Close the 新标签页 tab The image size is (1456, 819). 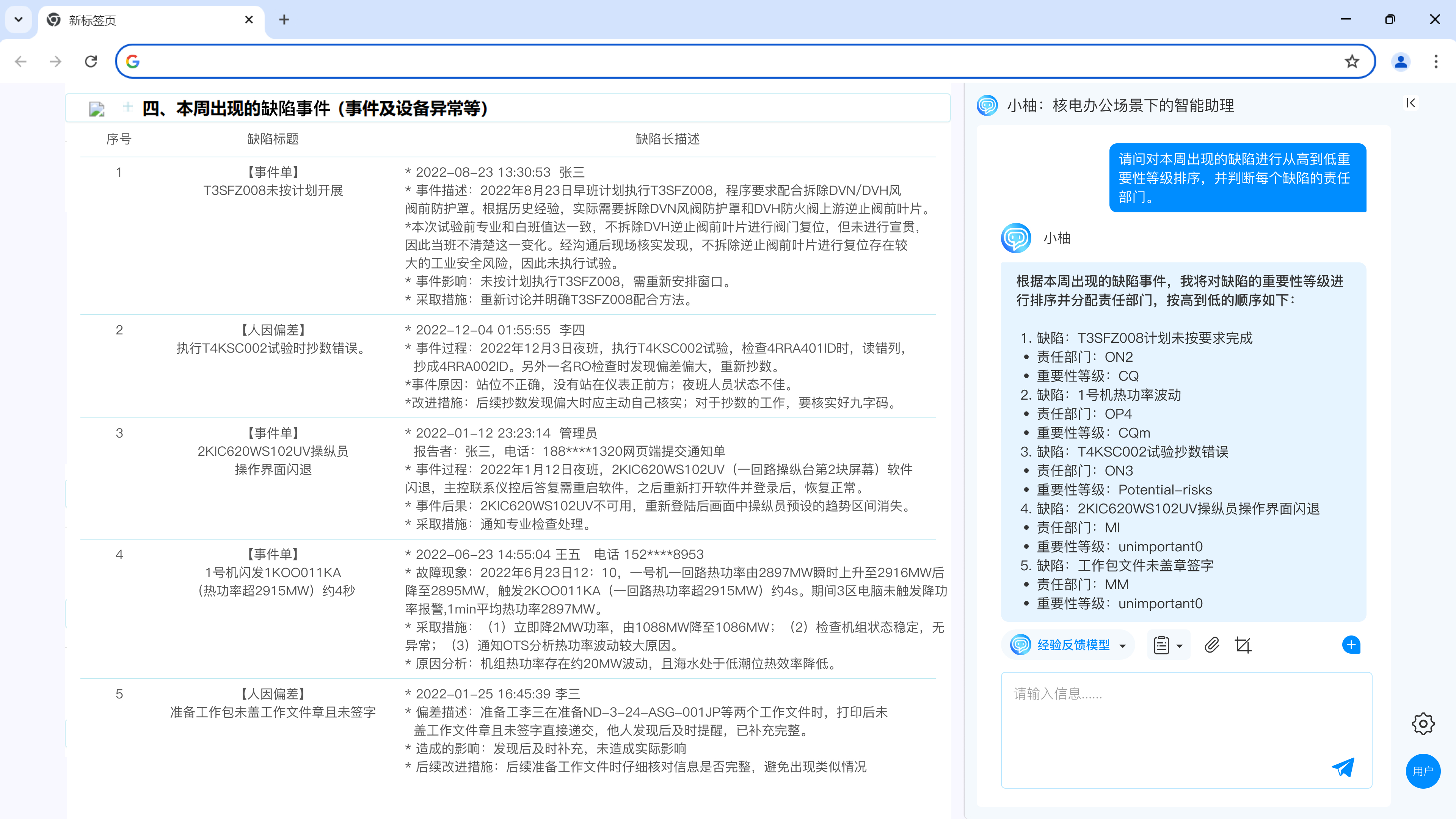click(249, 20)
